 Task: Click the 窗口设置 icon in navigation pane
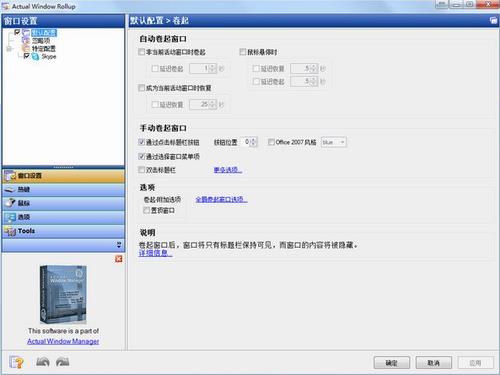[10, 176]
